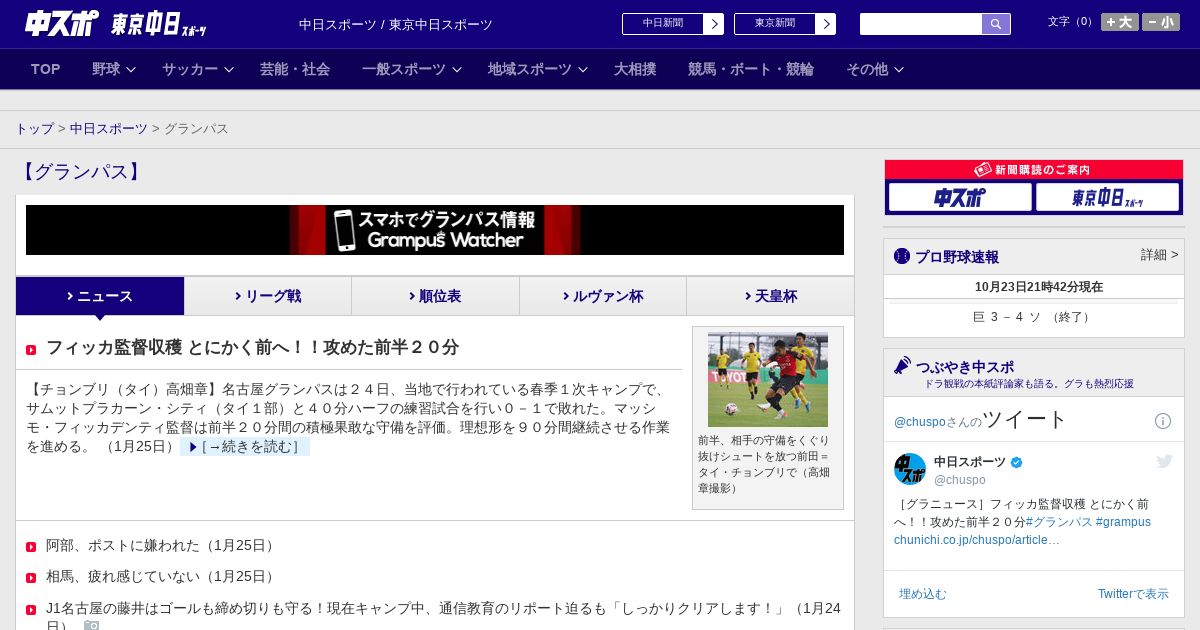1200x630 pixels.
Task: Expand the 地域スポーツ navigation menu
Action: tap(537, 69)
